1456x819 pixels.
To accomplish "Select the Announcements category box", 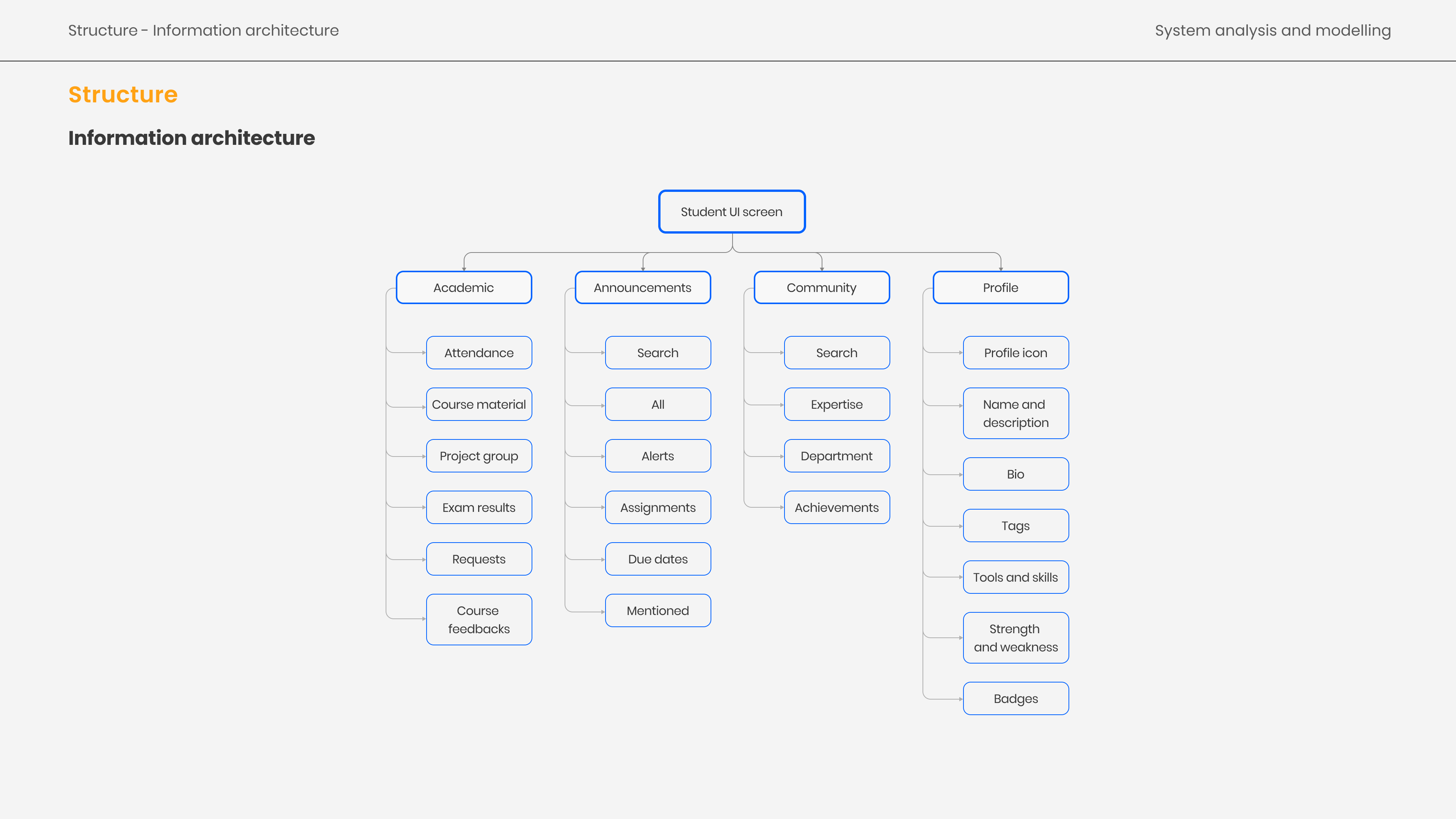I will pyautogui.click(x=642, y=287).
